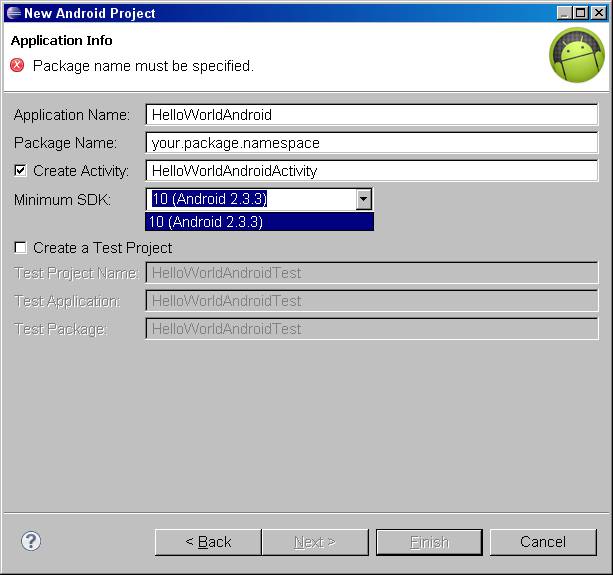Select 10 (Android 2.3.3) from dropdown list
The width and height of the screenshot is (613, 575).
259,222
